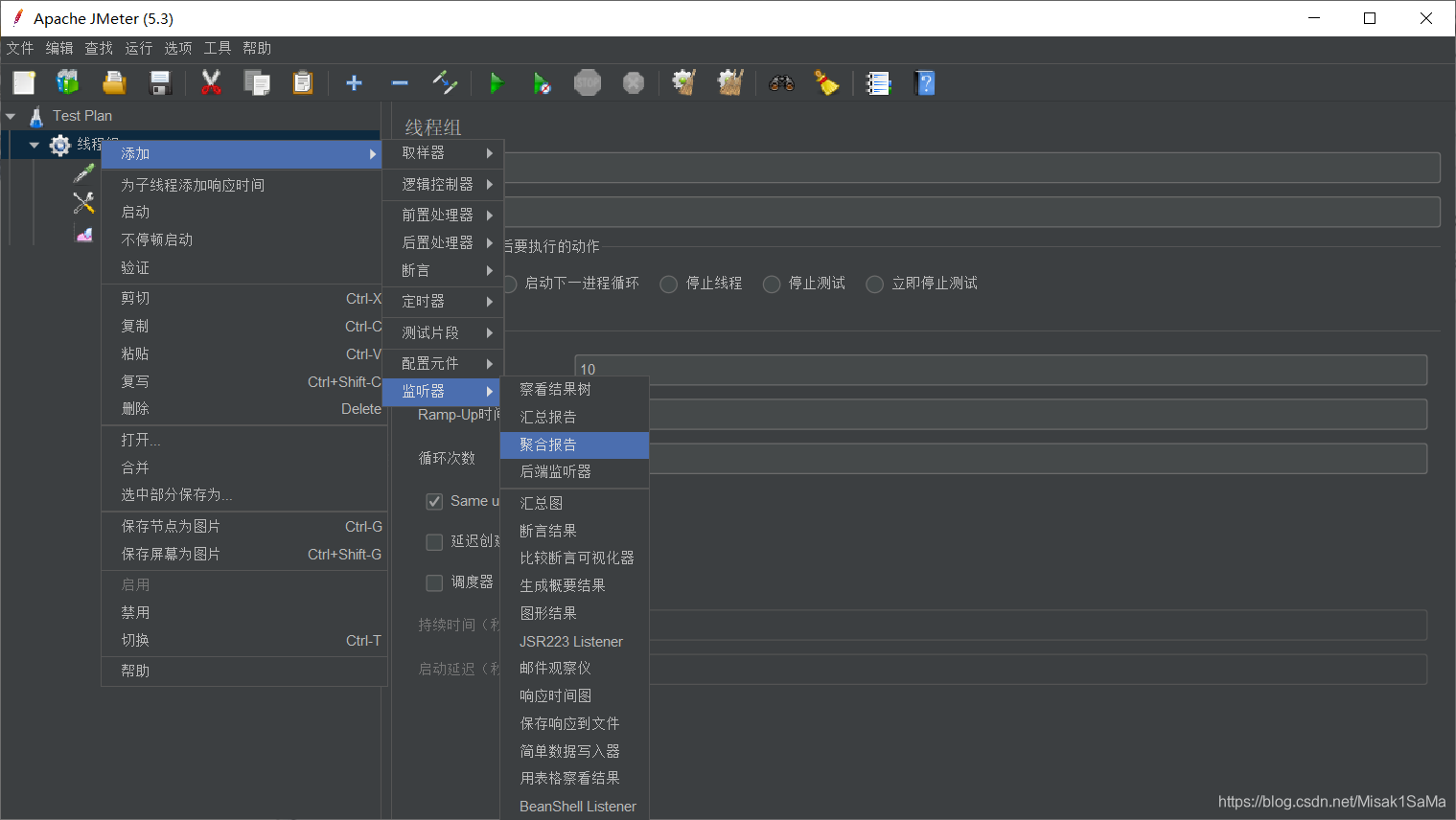This screenshot has width=1456, height=820.
Task: Create a new test plan via toolbar icon
Action: coord(23,82)
